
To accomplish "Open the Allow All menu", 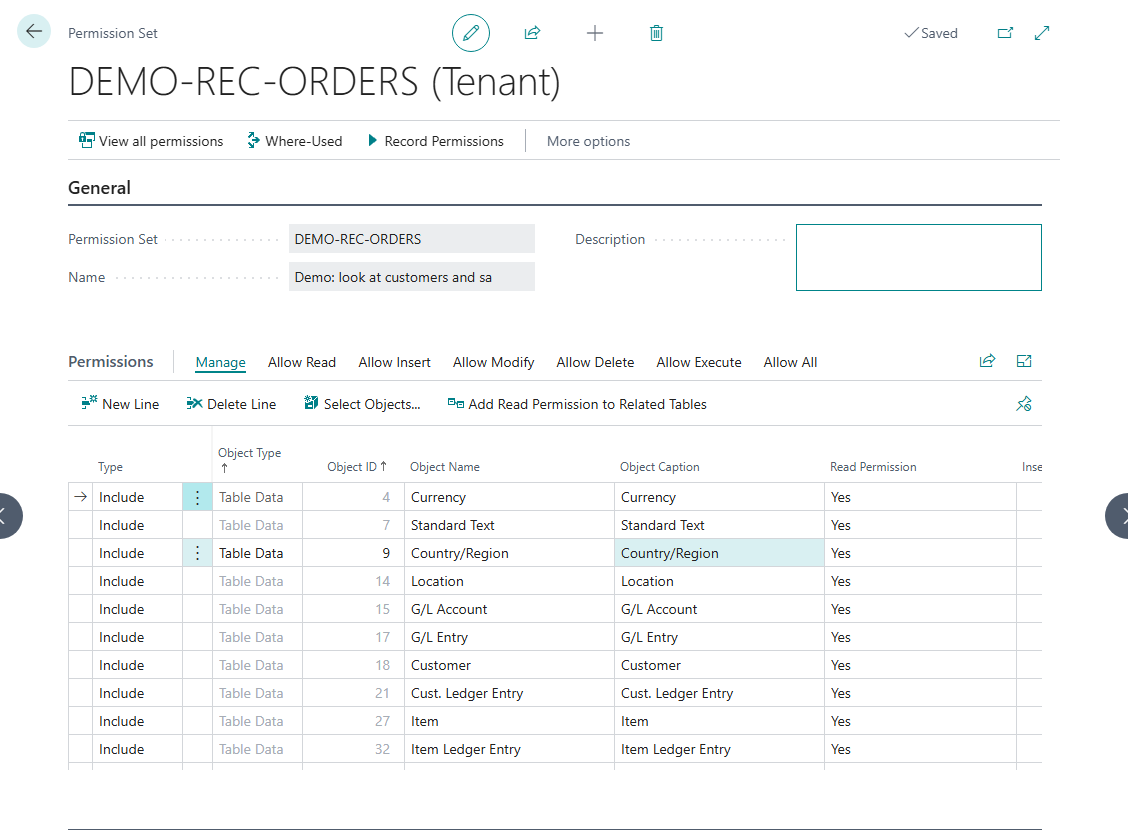I will [790, 362].
